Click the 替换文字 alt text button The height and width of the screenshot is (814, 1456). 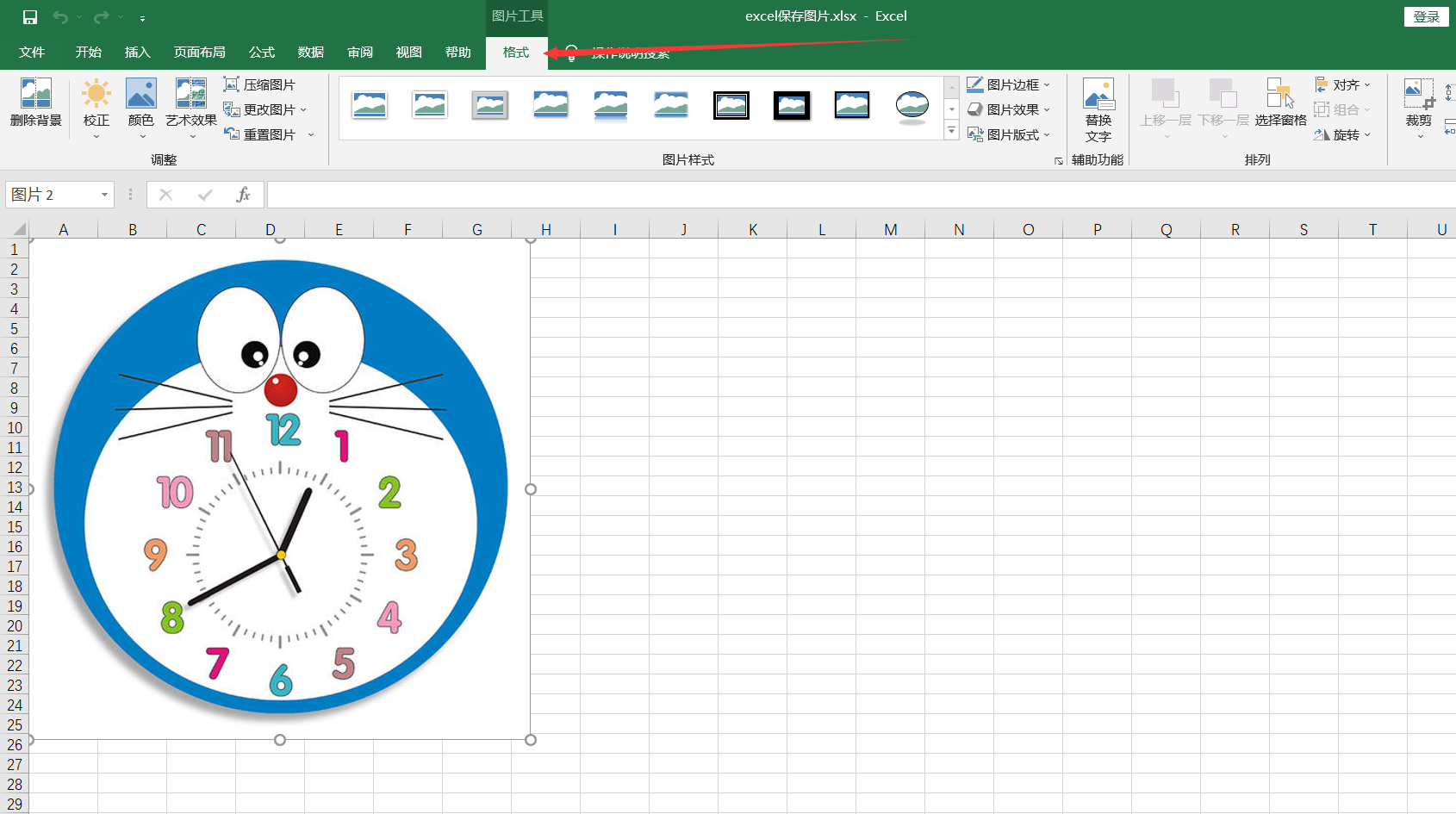coord(1098,110)
